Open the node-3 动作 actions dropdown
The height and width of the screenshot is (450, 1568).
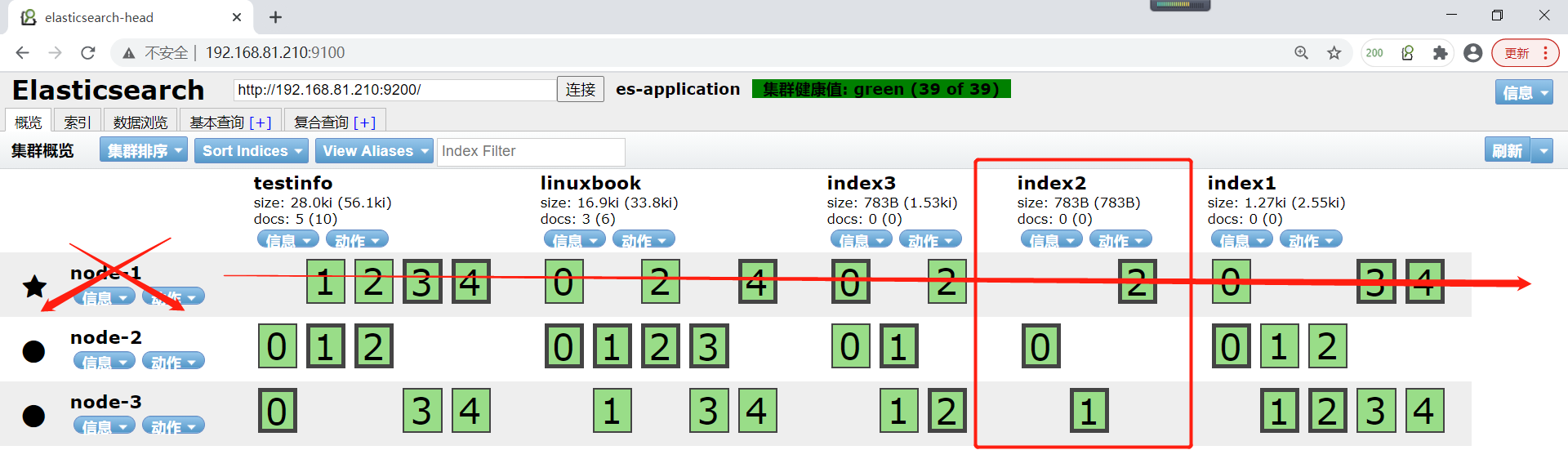[x=173, y=425]
